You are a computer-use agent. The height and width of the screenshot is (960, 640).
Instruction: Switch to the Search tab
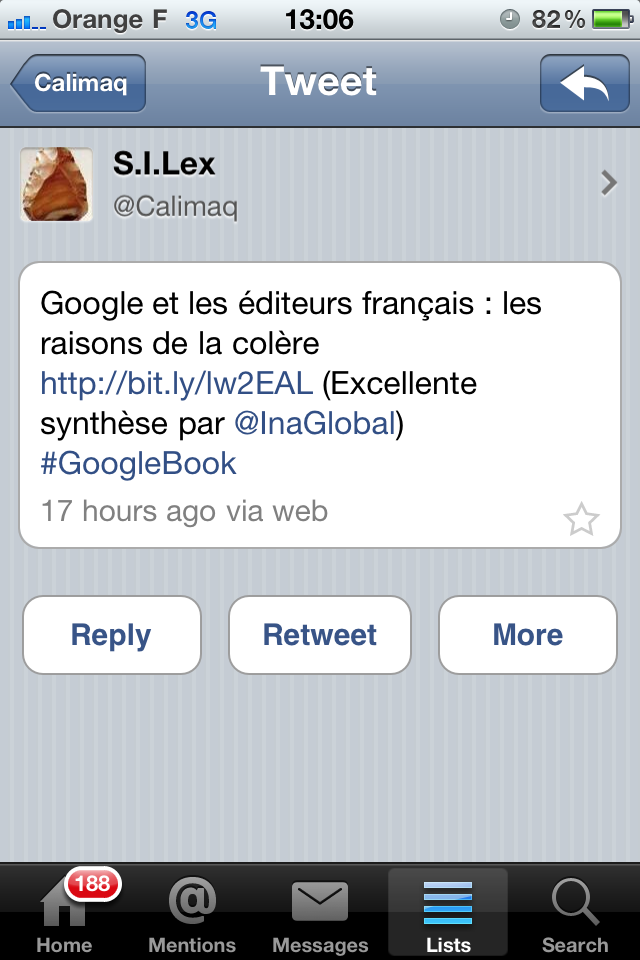575,914
